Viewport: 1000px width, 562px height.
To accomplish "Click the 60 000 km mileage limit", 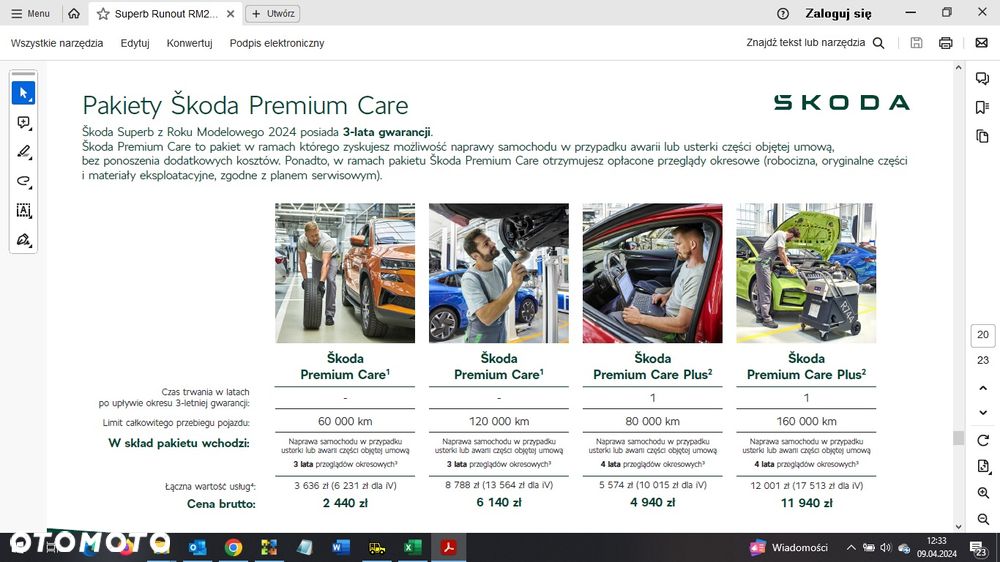I will pyautogui.click(x=345, y=421).
